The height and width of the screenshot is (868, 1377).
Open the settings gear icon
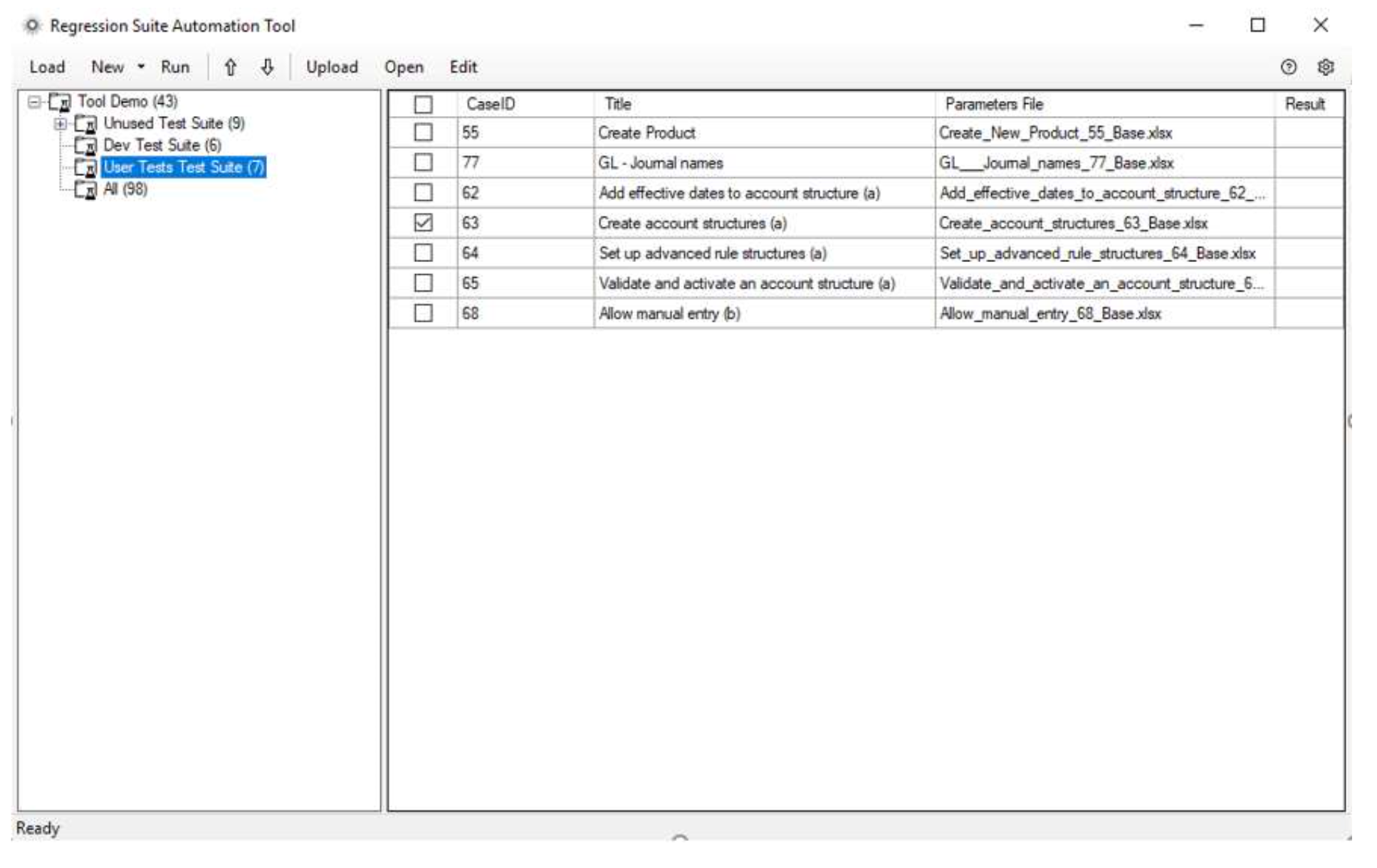click(1325, 67)
